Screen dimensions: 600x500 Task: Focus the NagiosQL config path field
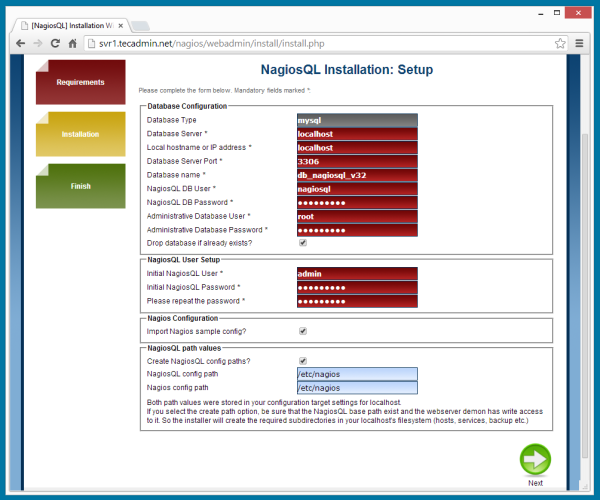click(356, 374)
